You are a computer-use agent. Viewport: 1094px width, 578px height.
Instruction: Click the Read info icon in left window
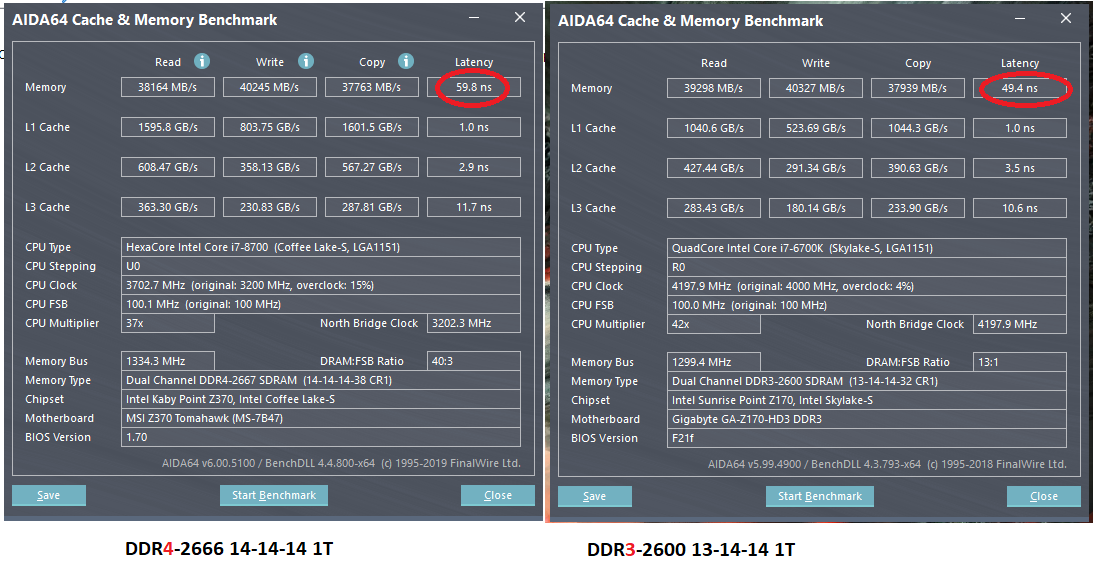202,61
